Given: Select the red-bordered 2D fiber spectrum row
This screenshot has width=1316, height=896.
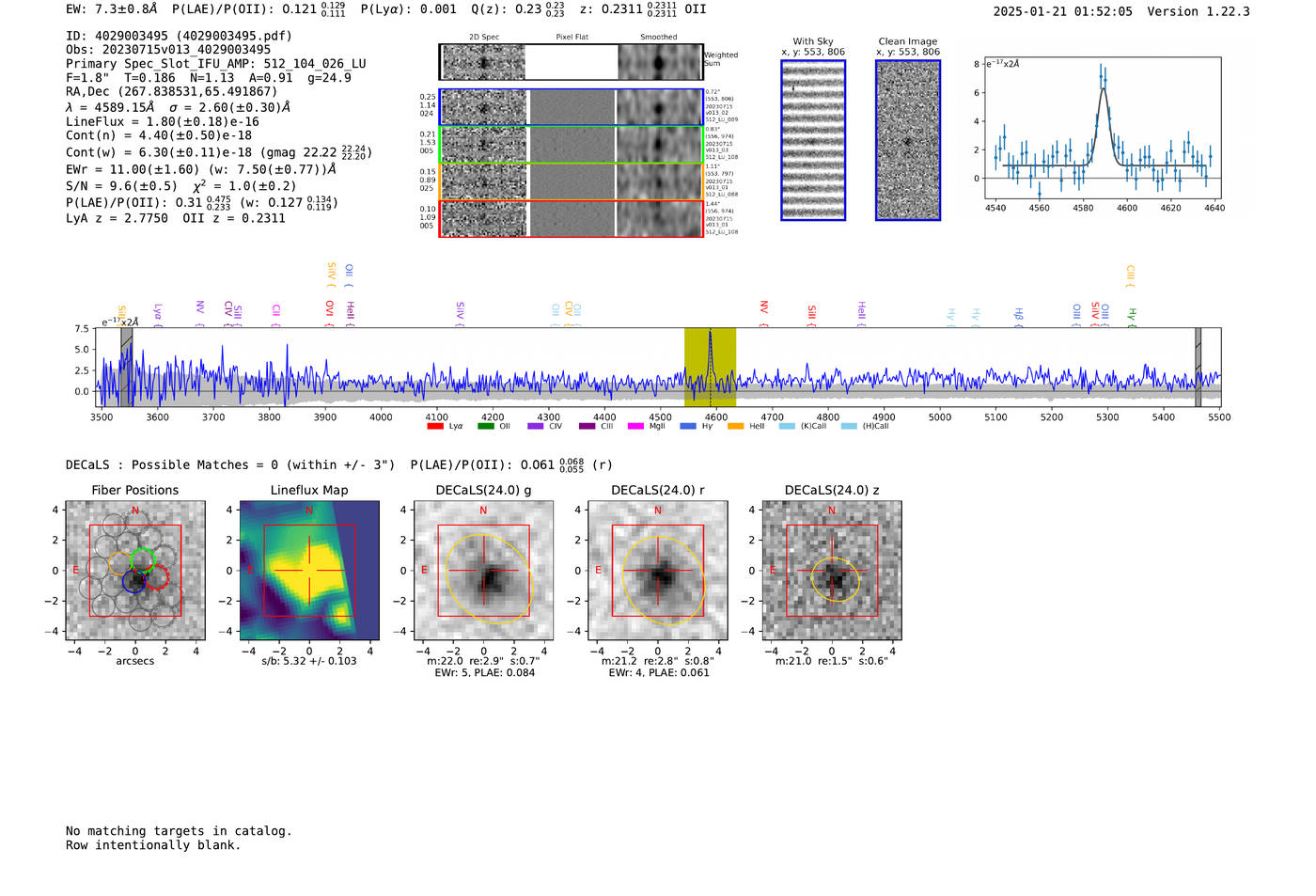Looking at the screenshot, I should tap(572, 219).
